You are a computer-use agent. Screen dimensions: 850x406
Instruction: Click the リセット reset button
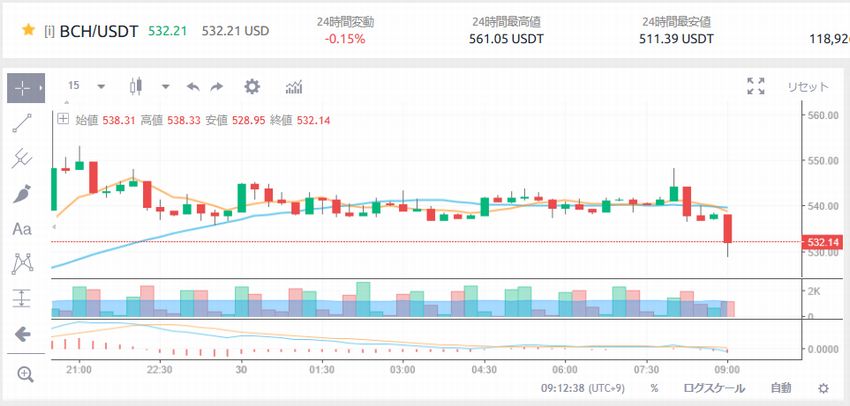point(808,87)
